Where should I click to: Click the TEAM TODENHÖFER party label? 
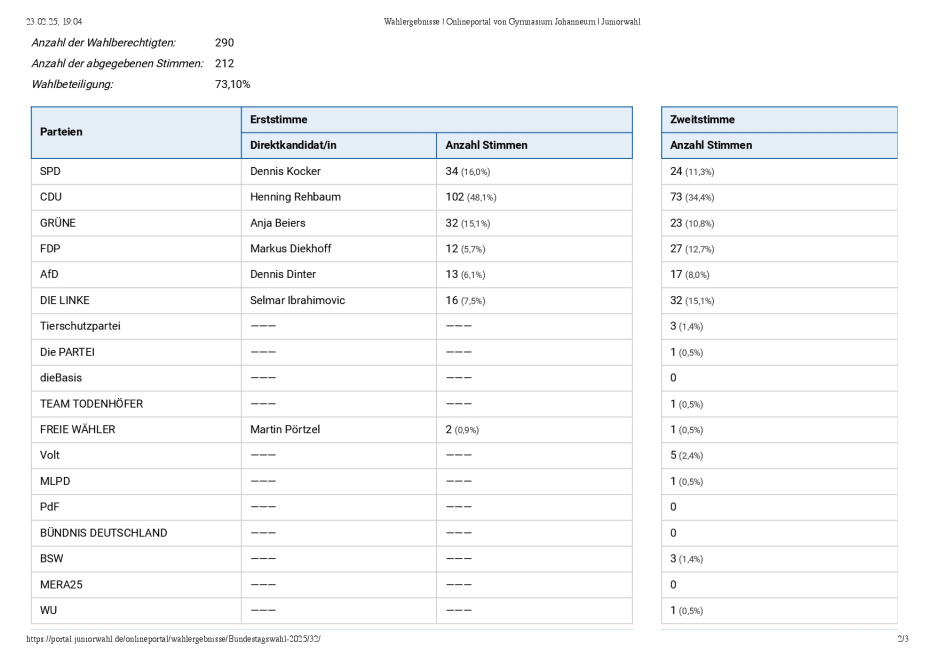point(91,404)
